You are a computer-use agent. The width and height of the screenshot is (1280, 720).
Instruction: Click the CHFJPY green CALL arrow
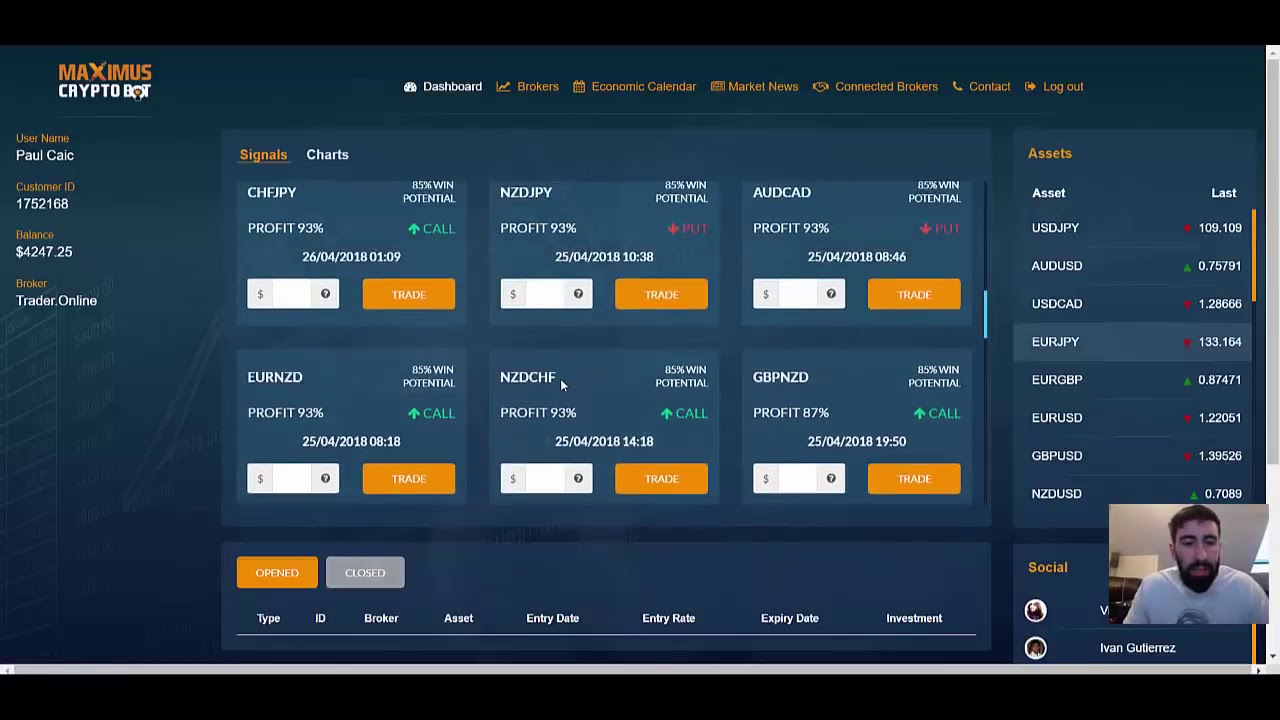(413, 229)
